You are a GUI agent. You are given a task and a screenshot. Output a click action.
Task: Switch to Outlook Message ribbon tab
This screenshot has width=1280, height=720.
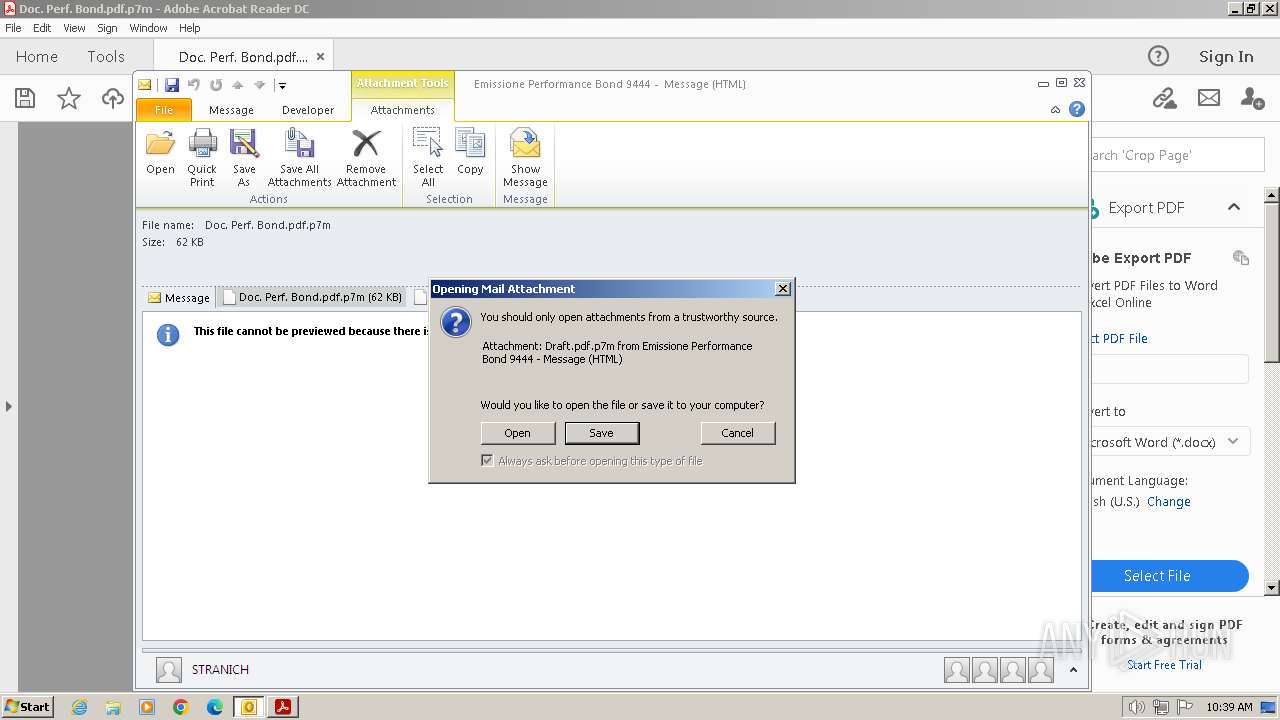pyautogui.click(x=231, y=110)
